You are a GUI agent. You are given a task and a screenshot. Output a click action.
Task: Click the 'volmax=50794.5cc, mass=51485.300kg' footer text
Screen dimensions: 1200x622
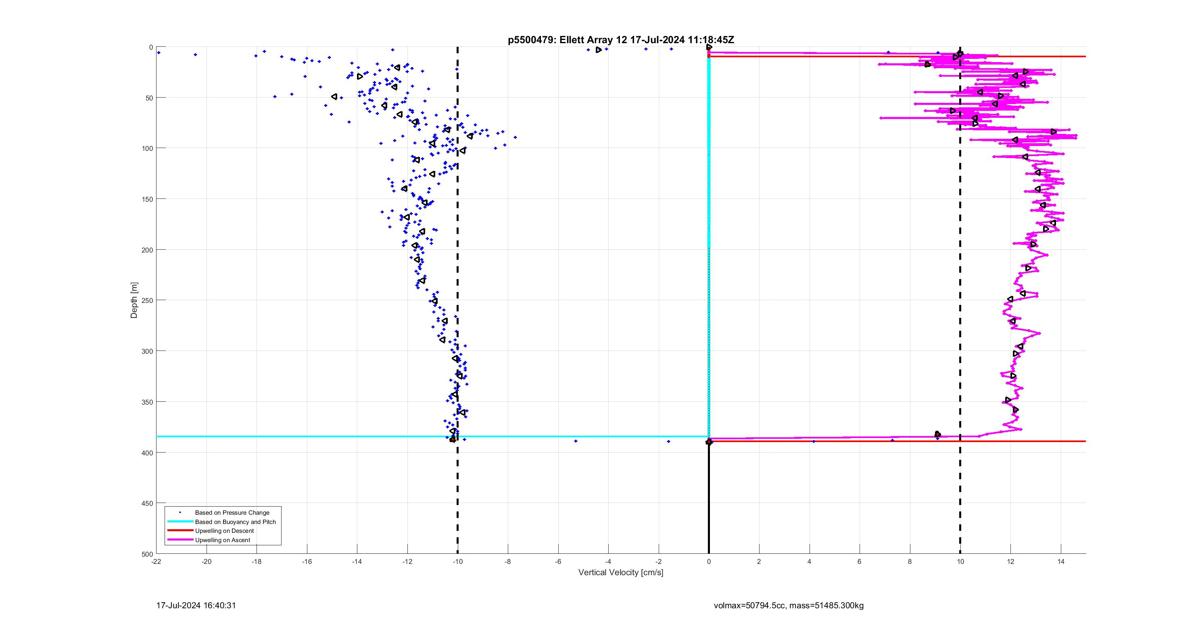789,605
